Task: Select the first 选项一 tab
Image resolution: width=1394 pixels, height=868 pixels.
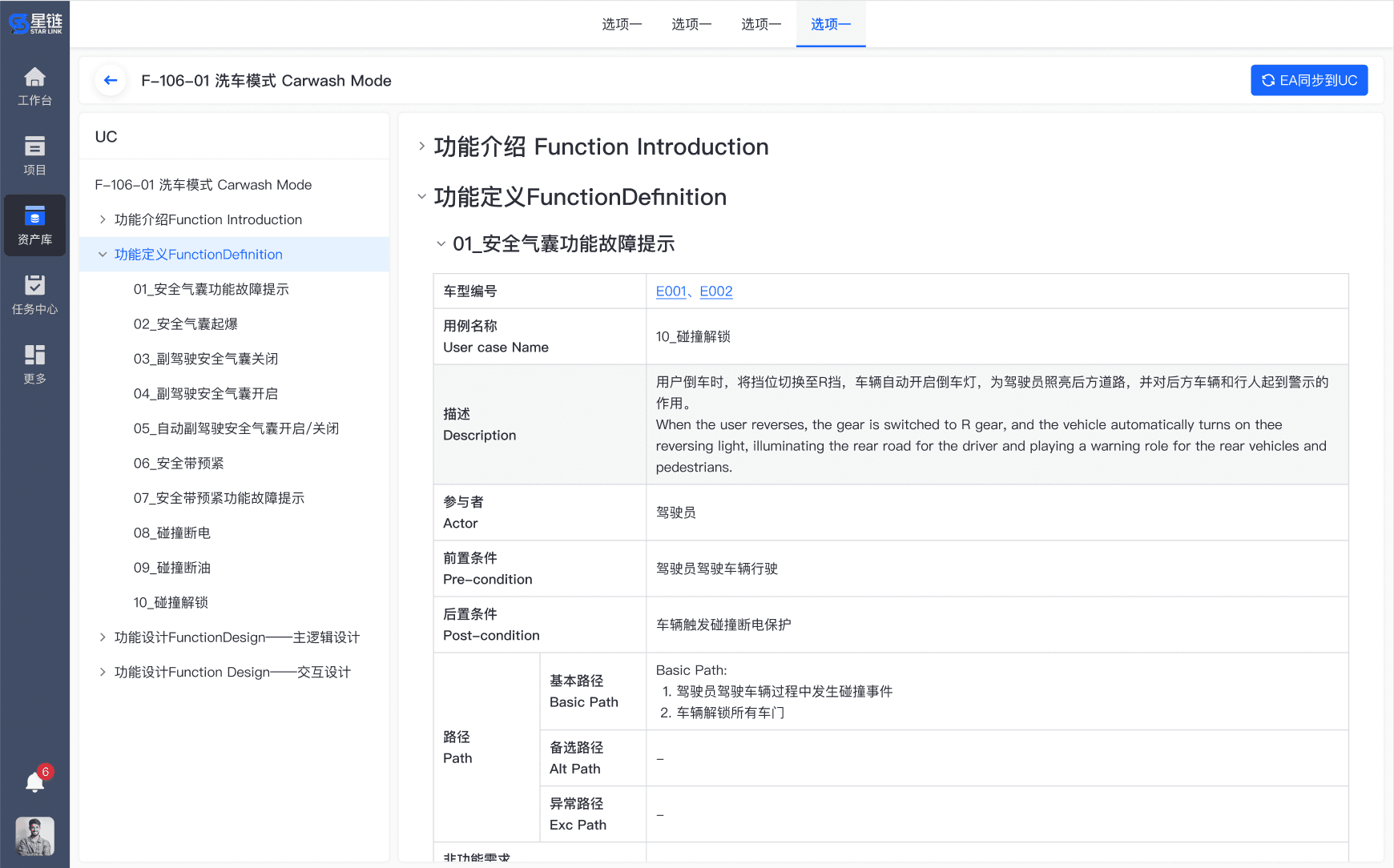Action: coord(622,24)
